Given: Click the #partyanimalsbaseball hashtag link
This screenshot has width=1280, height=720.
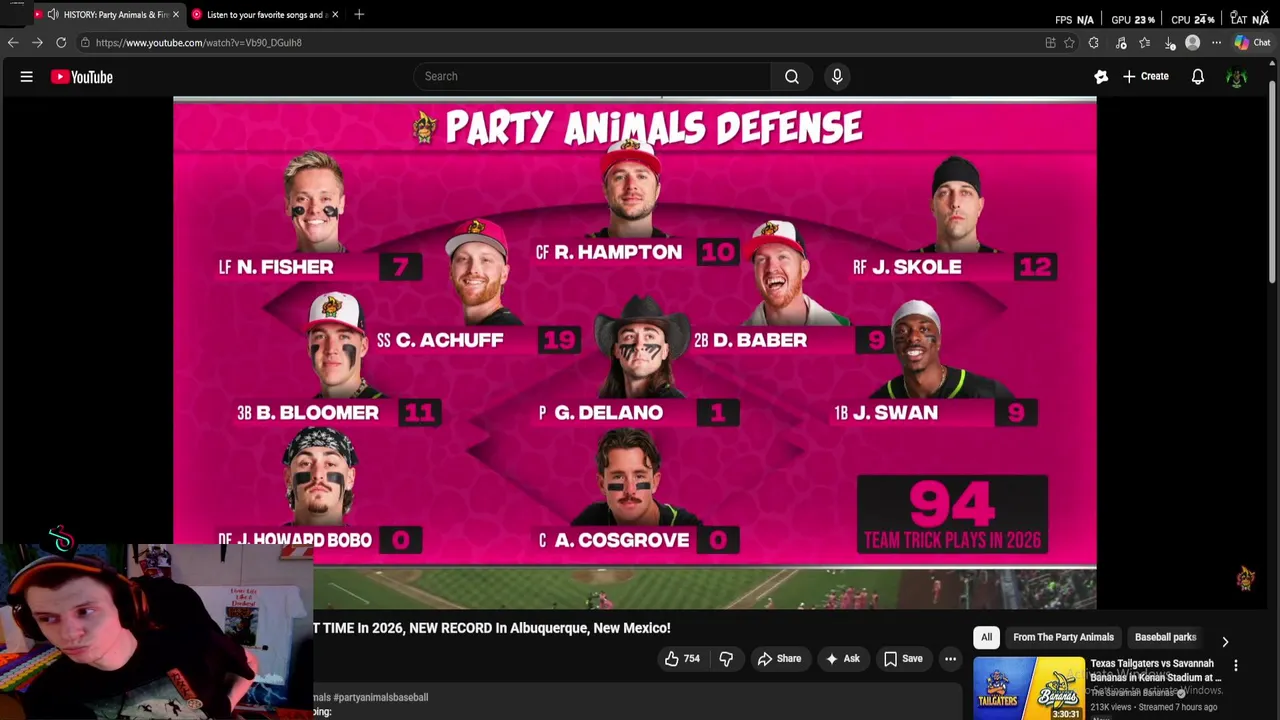Looking at the screenshot, I should click(380, 697).
